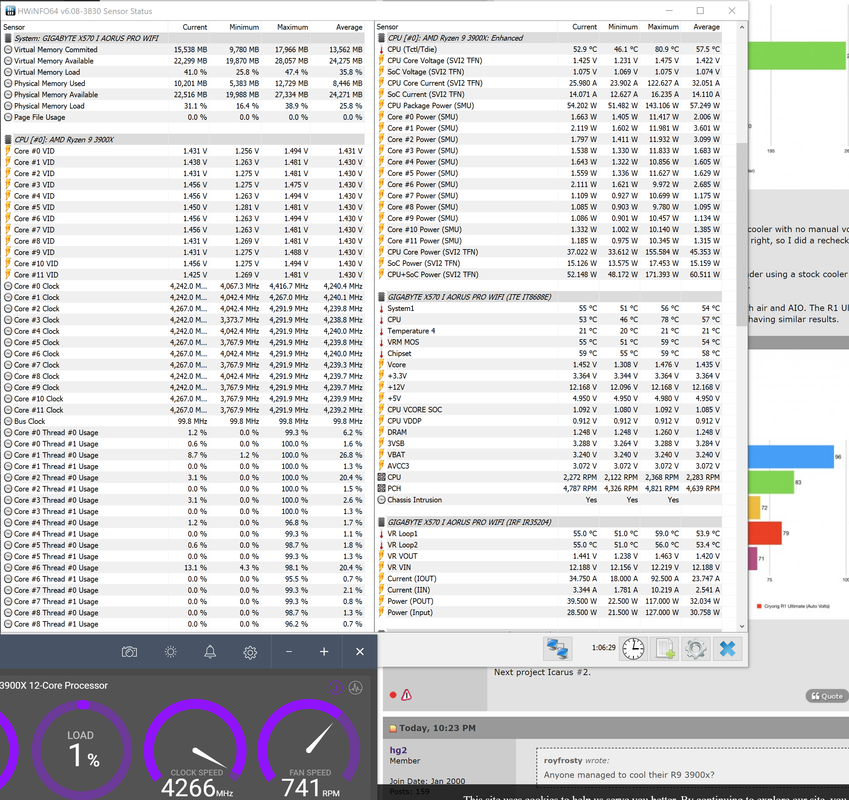Select the VRM MOS temperature row

pyautogui.click(x=549, y=342)
